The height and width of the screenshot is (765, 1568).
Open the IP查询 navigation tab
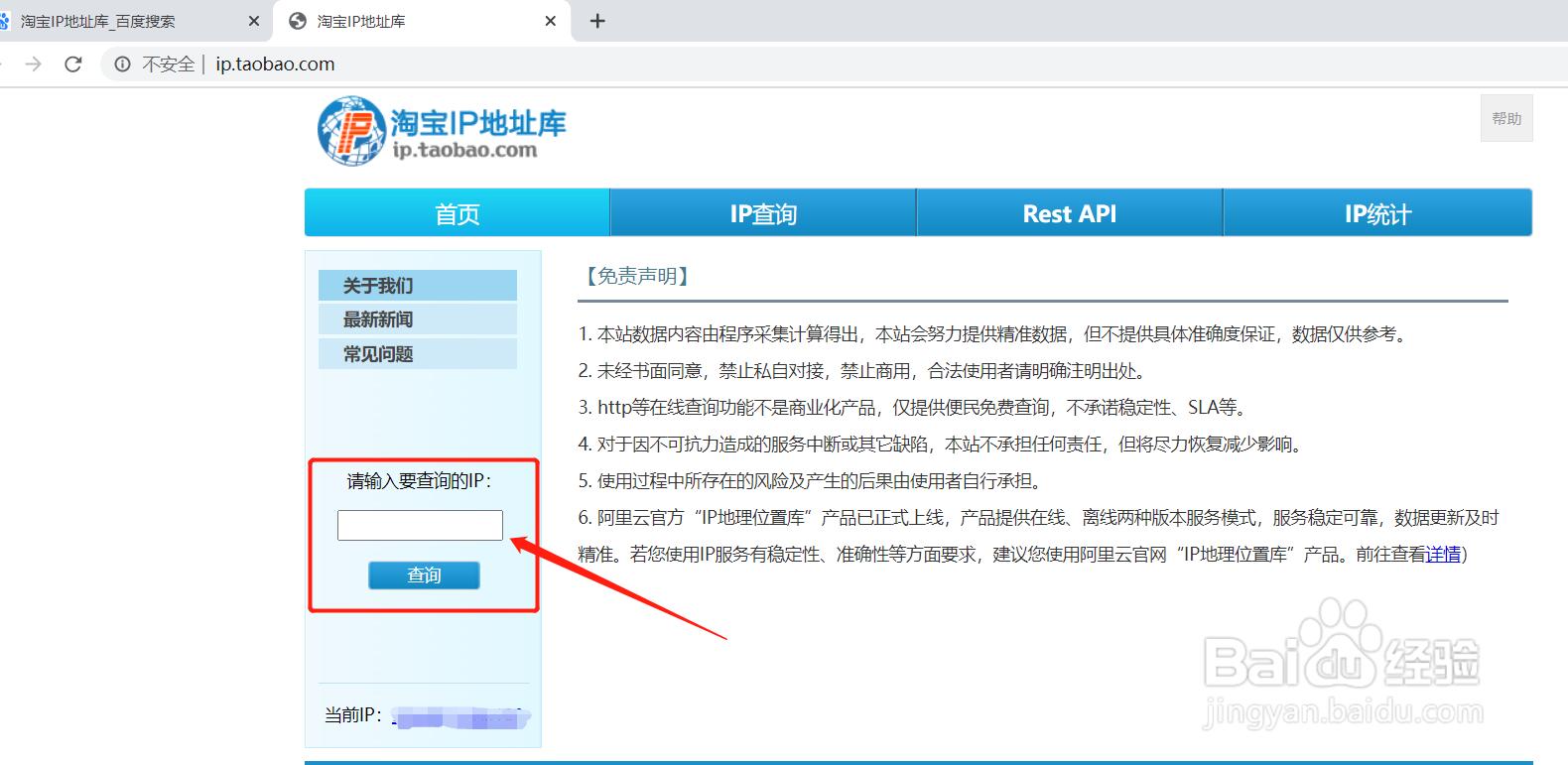click(x=763, y=213)
